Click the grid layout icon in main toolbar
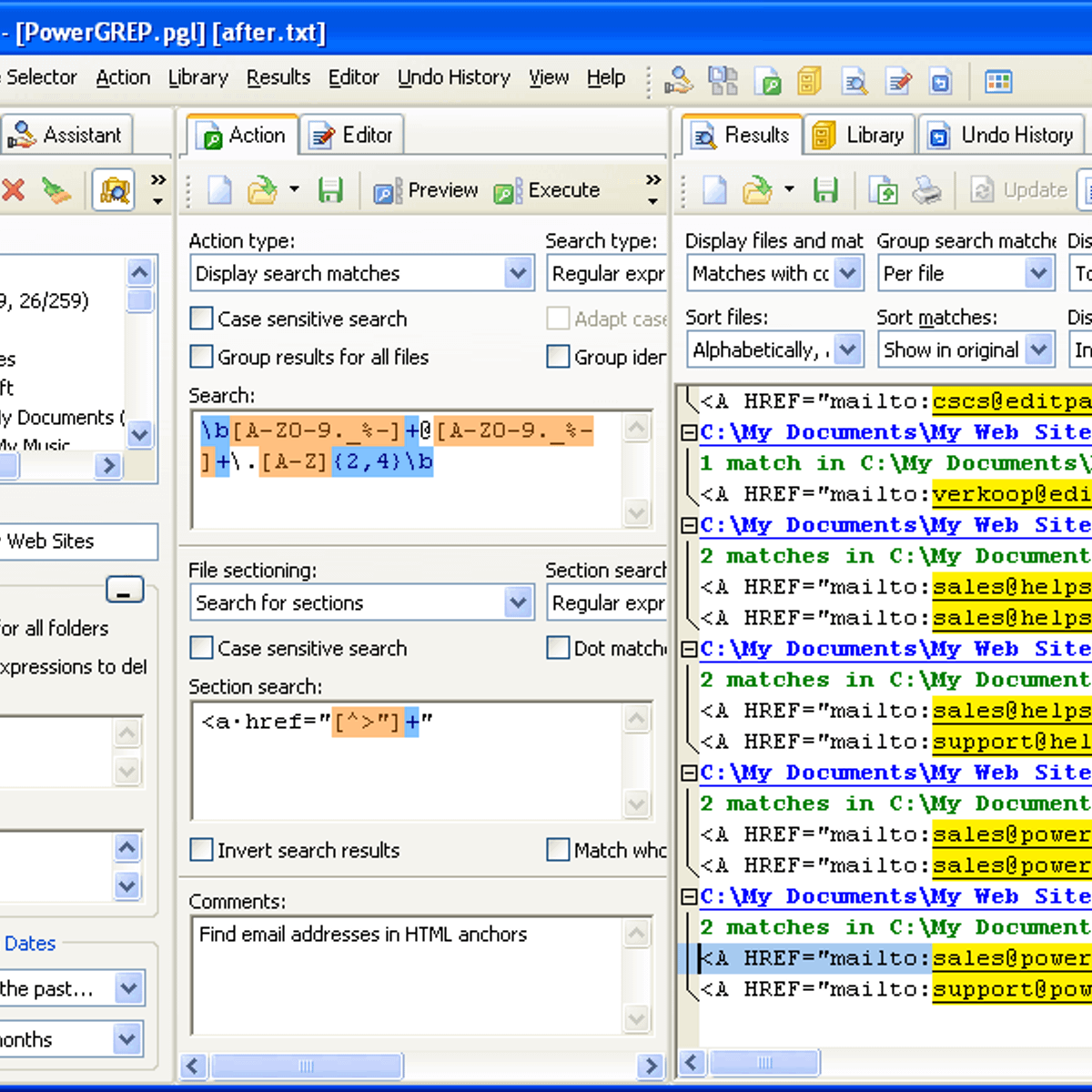The height and width of the screenshot is (1092, 1092). coord(998,82)
